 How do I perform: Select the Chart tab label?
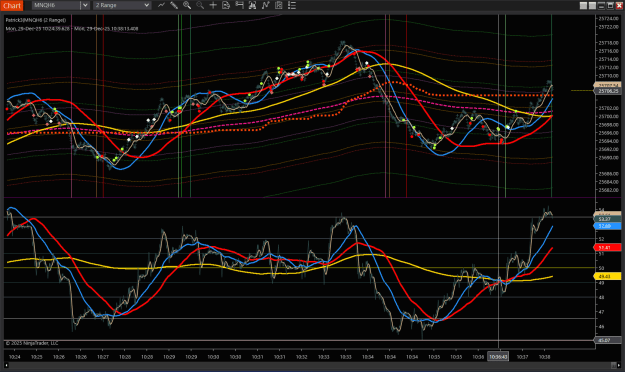point(12,6)
